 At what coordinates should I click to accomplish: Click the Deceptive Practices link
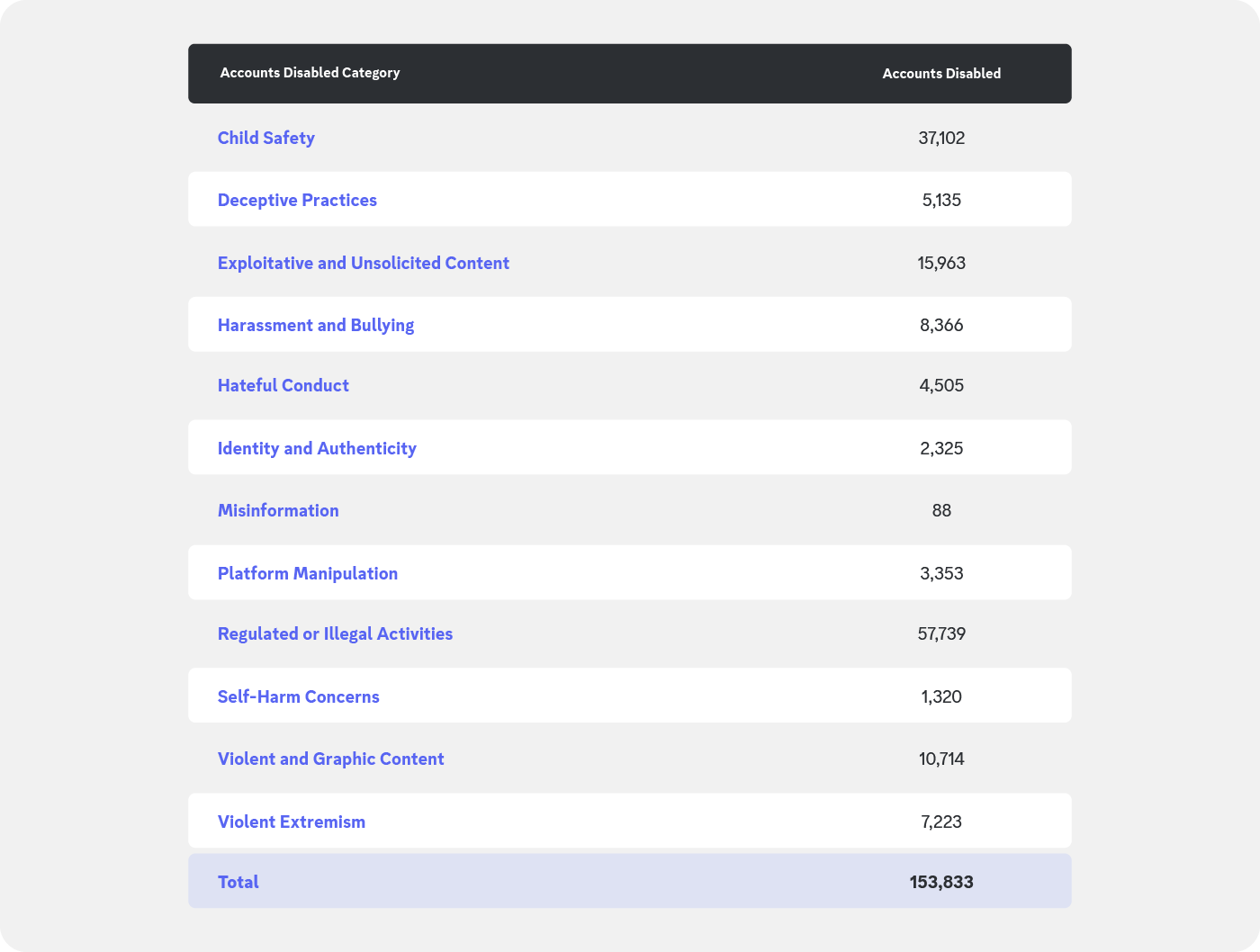click(297, 200)
